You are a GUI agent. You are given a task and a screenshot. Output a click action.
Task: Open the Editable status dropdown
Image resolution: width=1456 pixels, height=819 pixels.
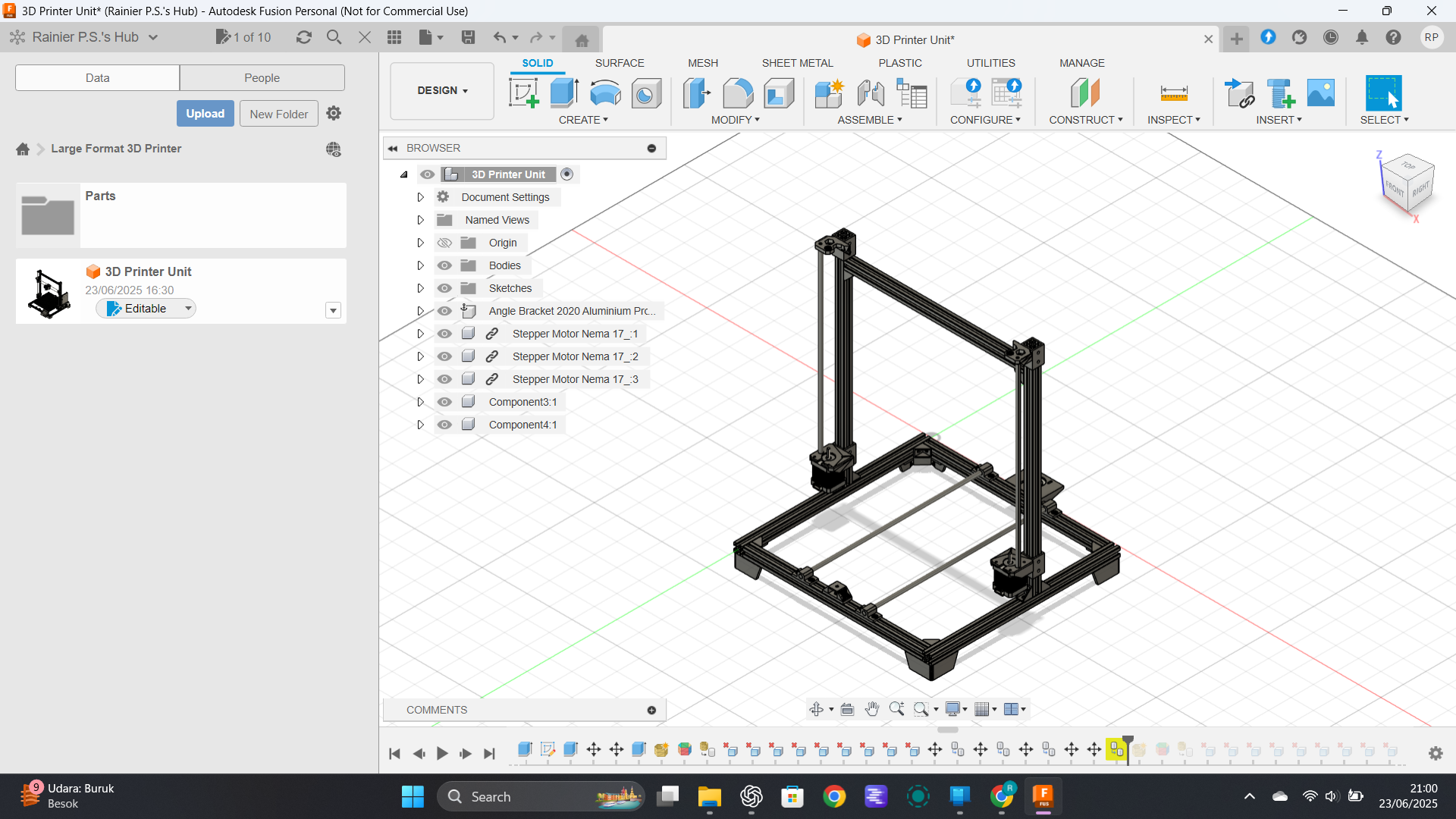coord(187,308)
